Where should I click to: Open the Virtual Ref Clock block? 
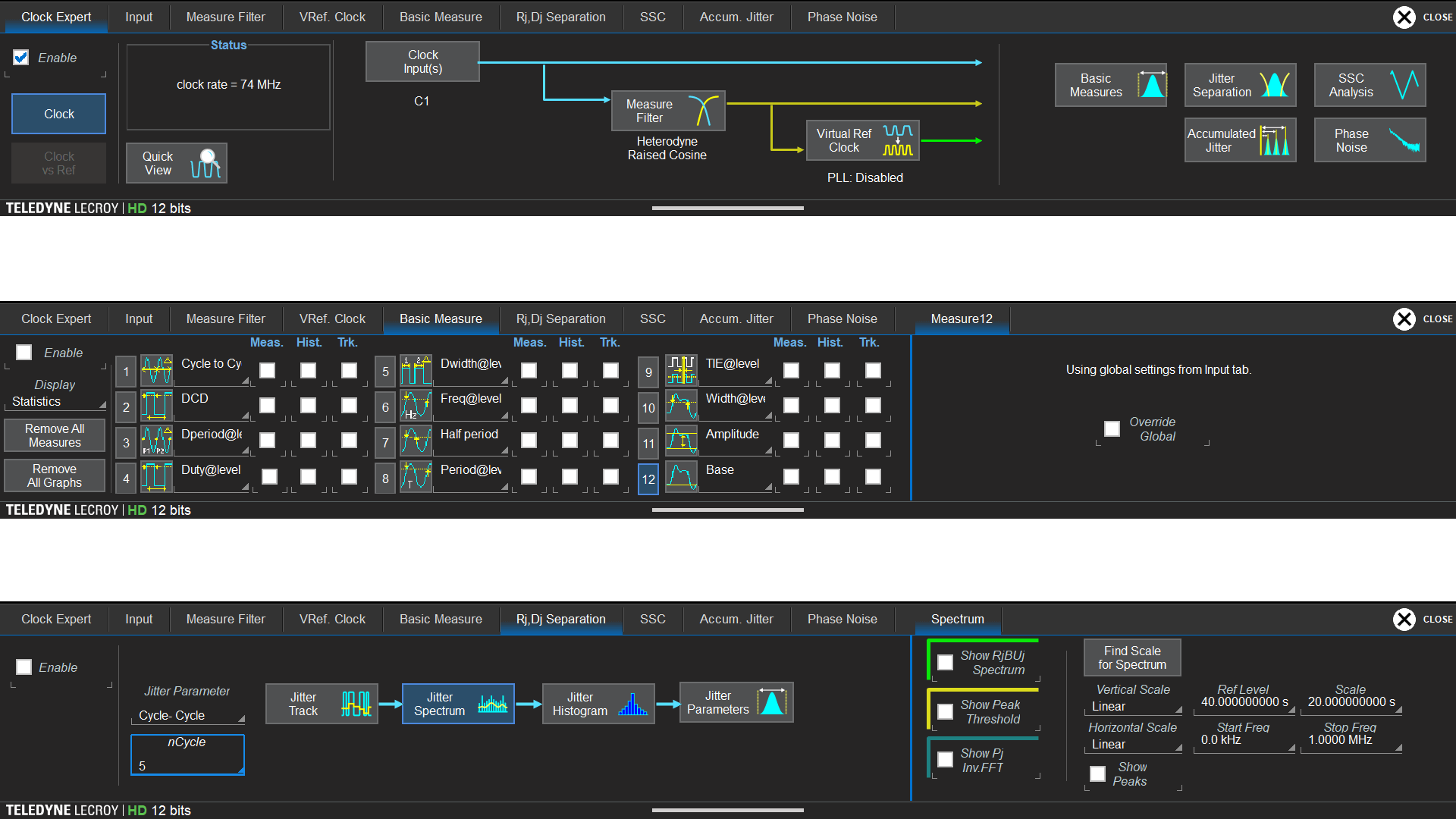coord(863,140)
